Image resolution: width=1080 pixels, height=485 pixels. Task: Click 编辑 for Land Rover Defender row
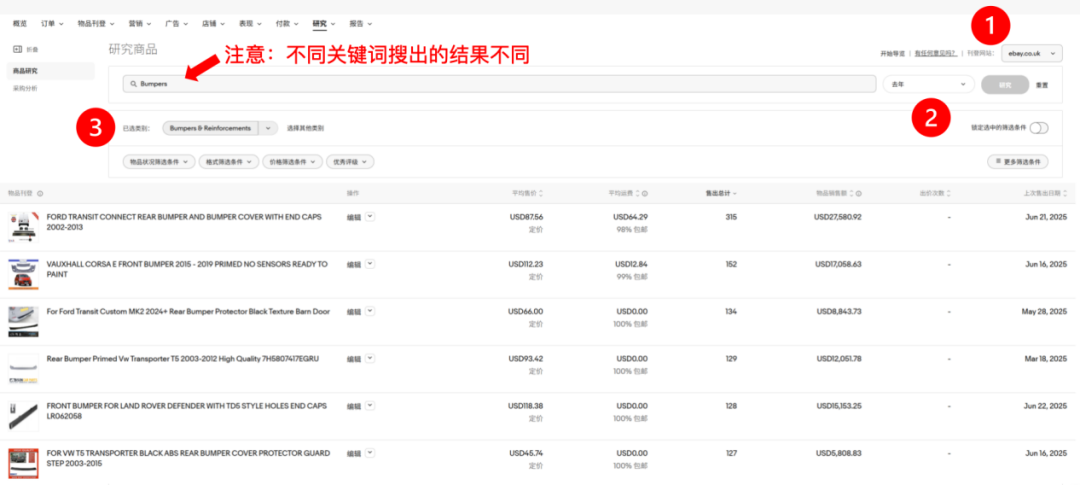tap(353, 406)
